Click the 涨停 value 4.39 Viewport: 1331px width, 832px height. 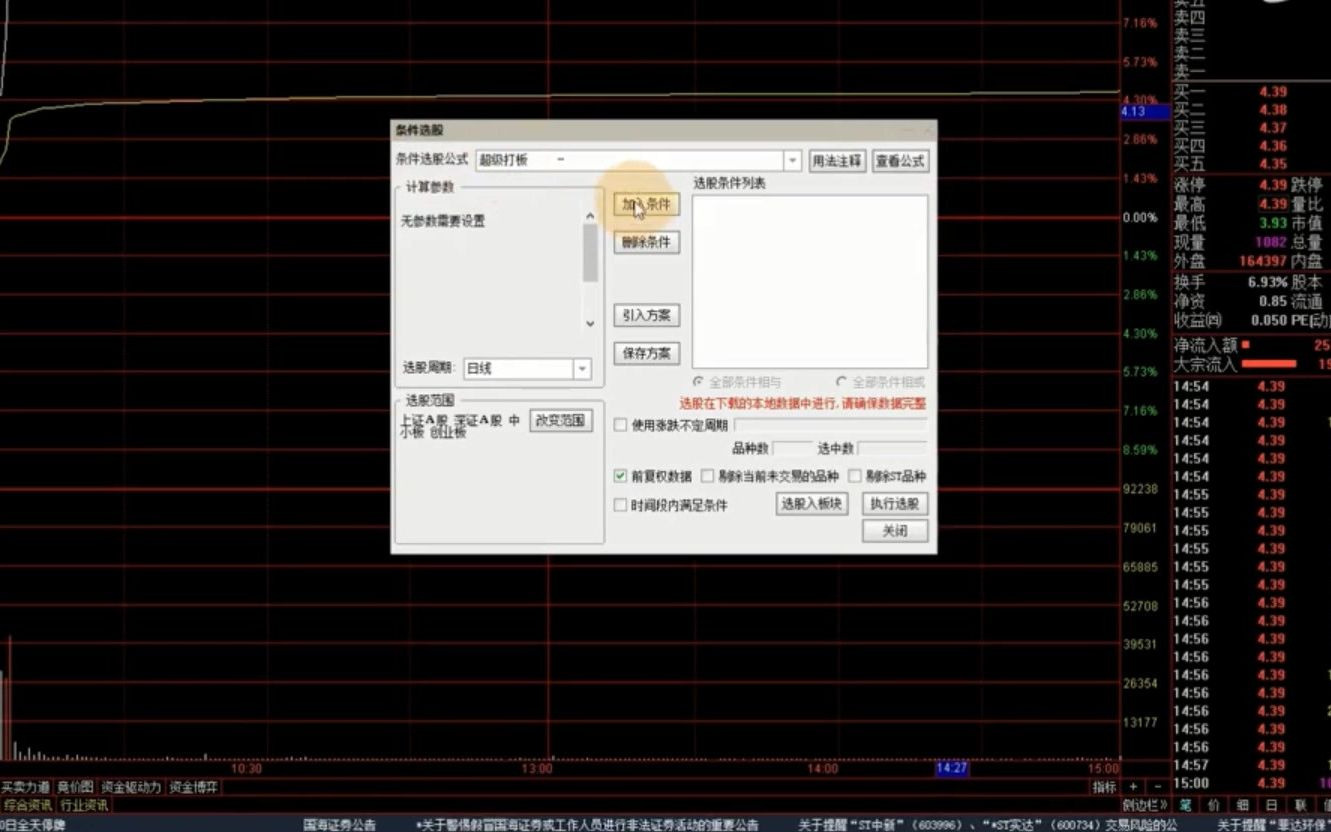tap(1273, 185)
